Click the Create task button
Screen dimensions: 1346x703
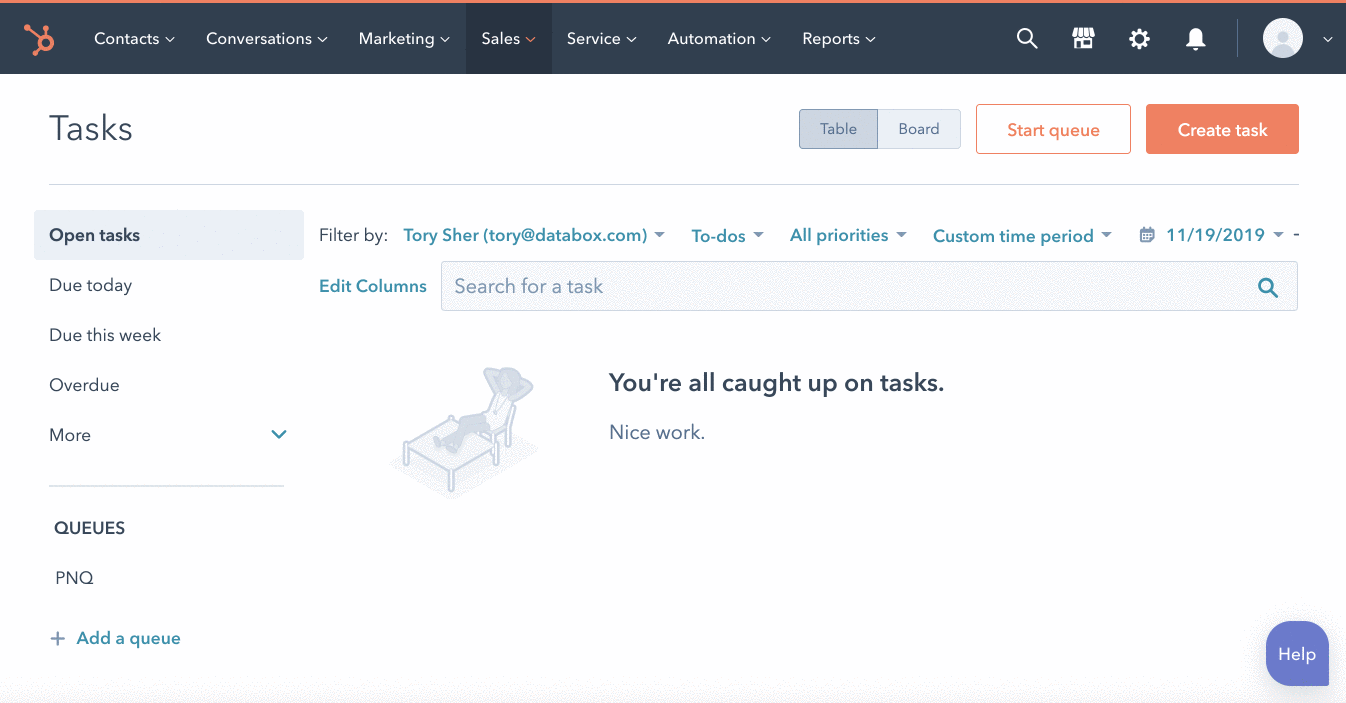click(x=1222, y=129)
